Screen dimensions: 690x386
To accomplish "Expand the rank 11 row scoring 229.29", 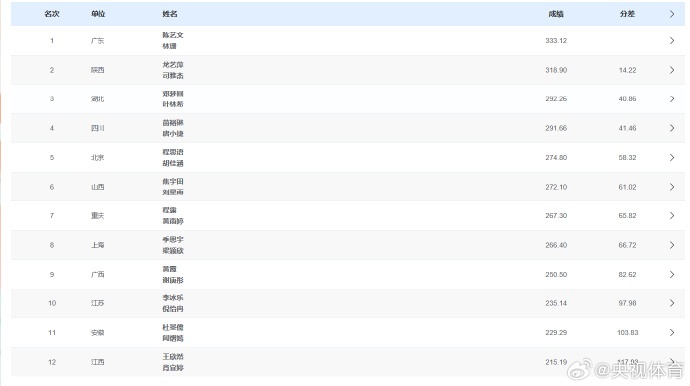I will (672, 333).
